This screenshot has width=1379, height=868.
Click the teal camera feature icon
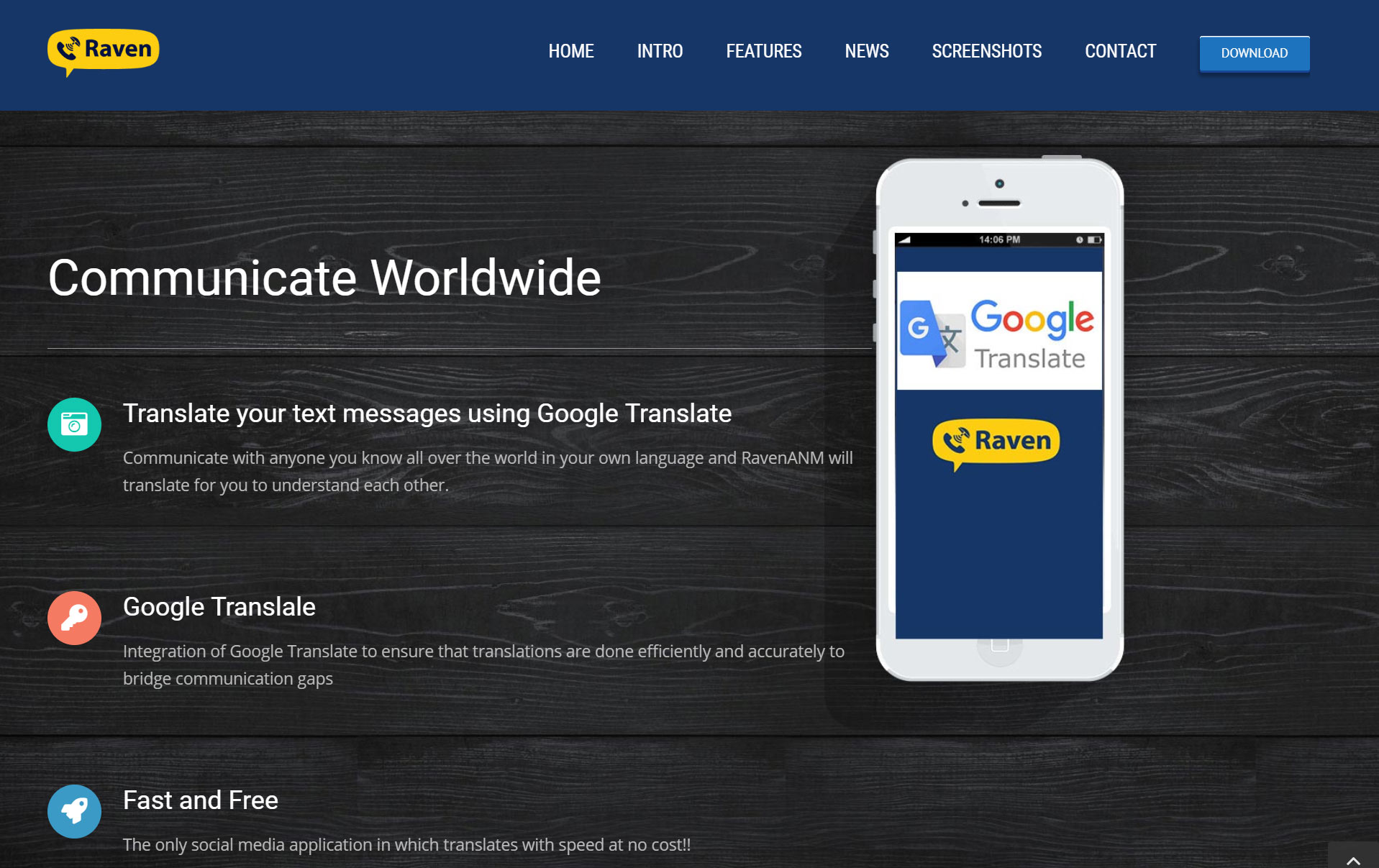pos(74,424)
